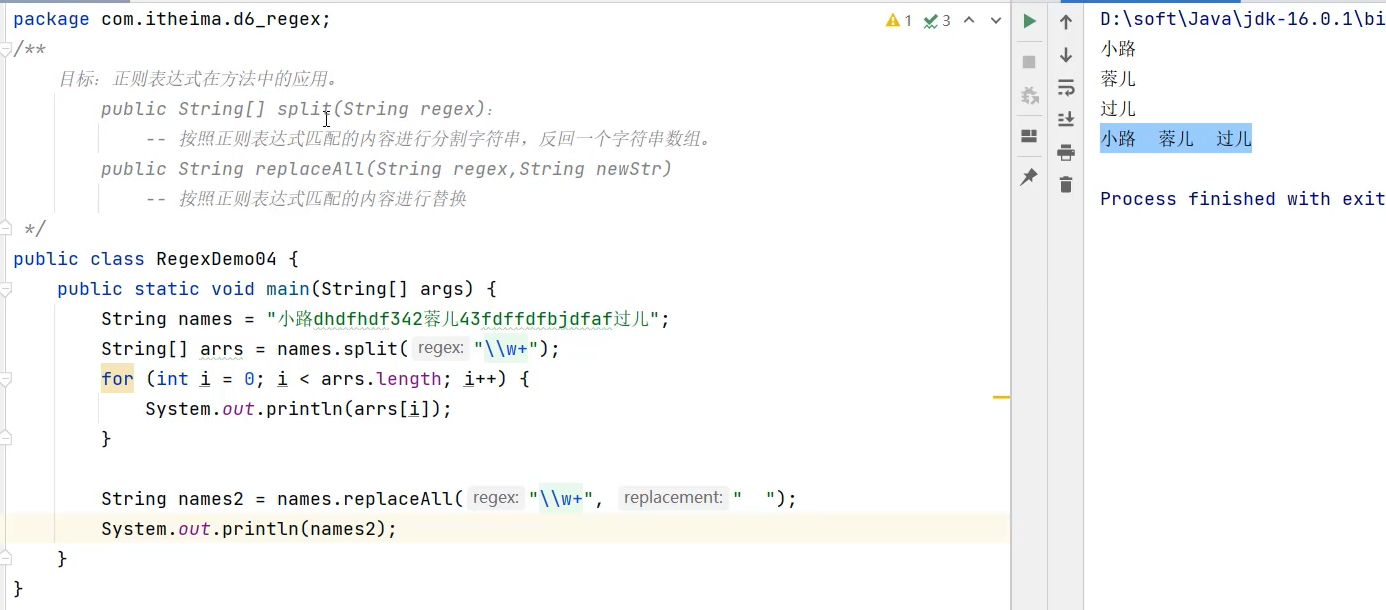Print the console output with the printer icon
Image resolution: width=1386 pixels, height=610 pixels.
pyautogui.click(x=1066, y=152)
